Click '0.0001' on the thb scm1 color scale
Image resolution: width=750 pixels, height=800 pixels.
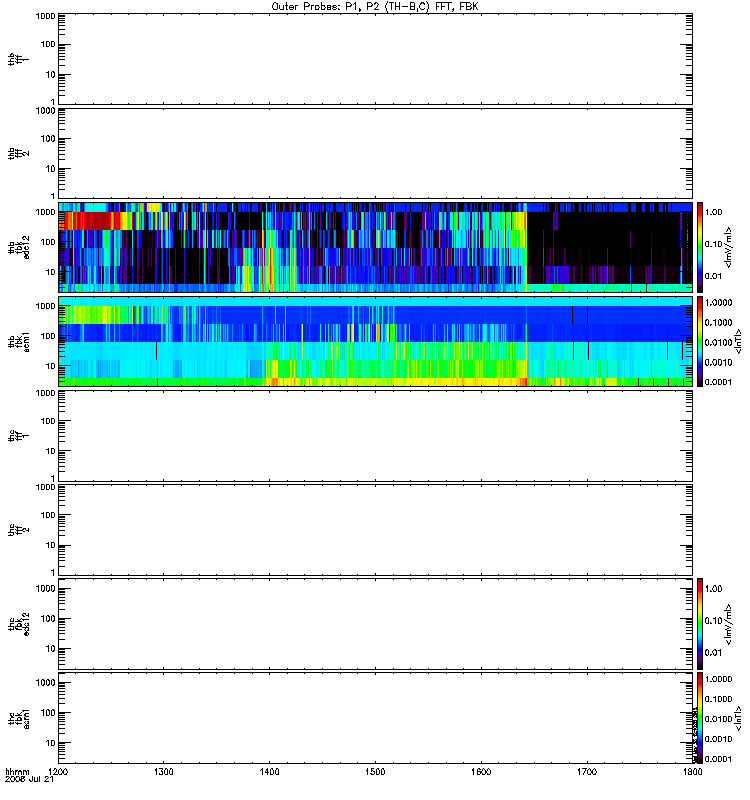pos(718,382)
